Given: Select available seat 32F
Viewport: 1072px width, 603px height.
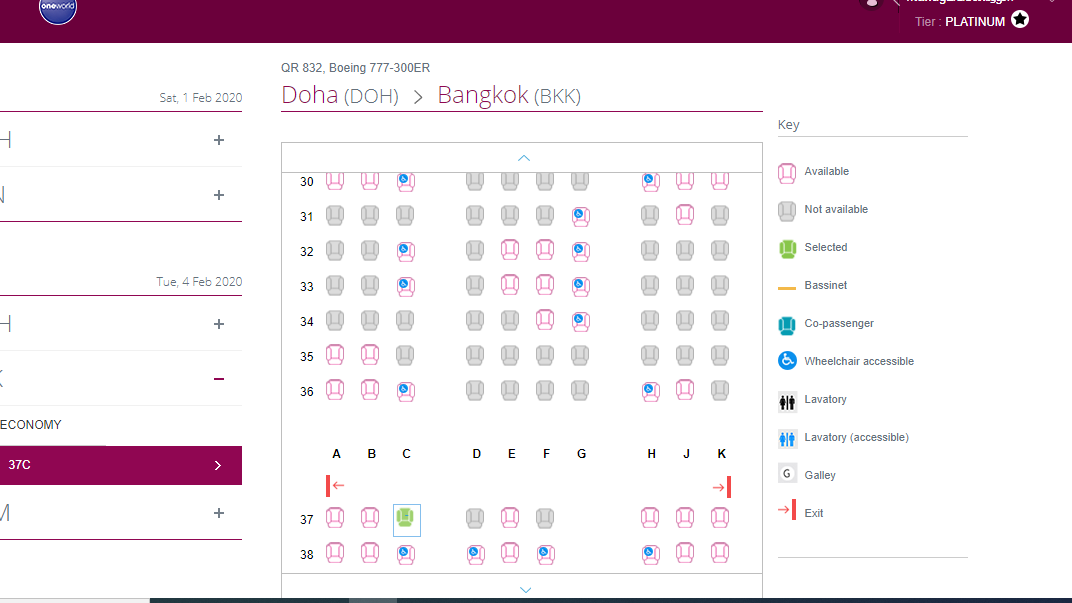Looking at the screenshot, I should point(545,250).
